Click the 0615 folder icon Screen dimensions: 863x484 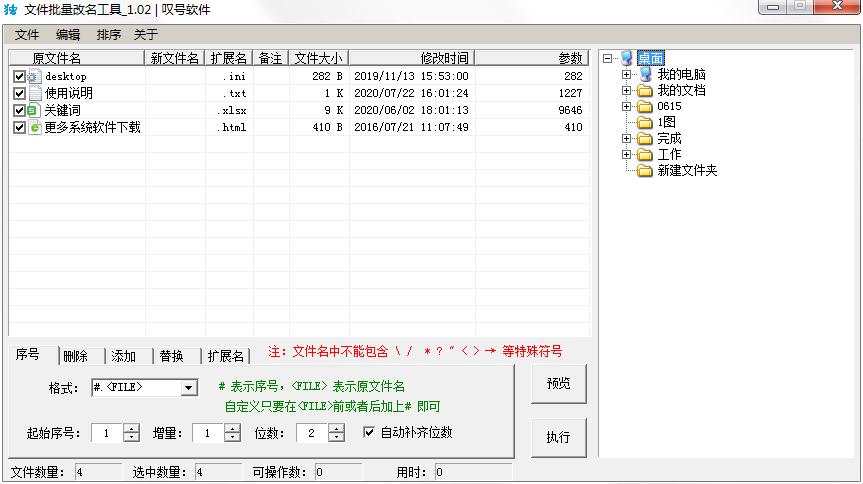[x=645, y=106]
